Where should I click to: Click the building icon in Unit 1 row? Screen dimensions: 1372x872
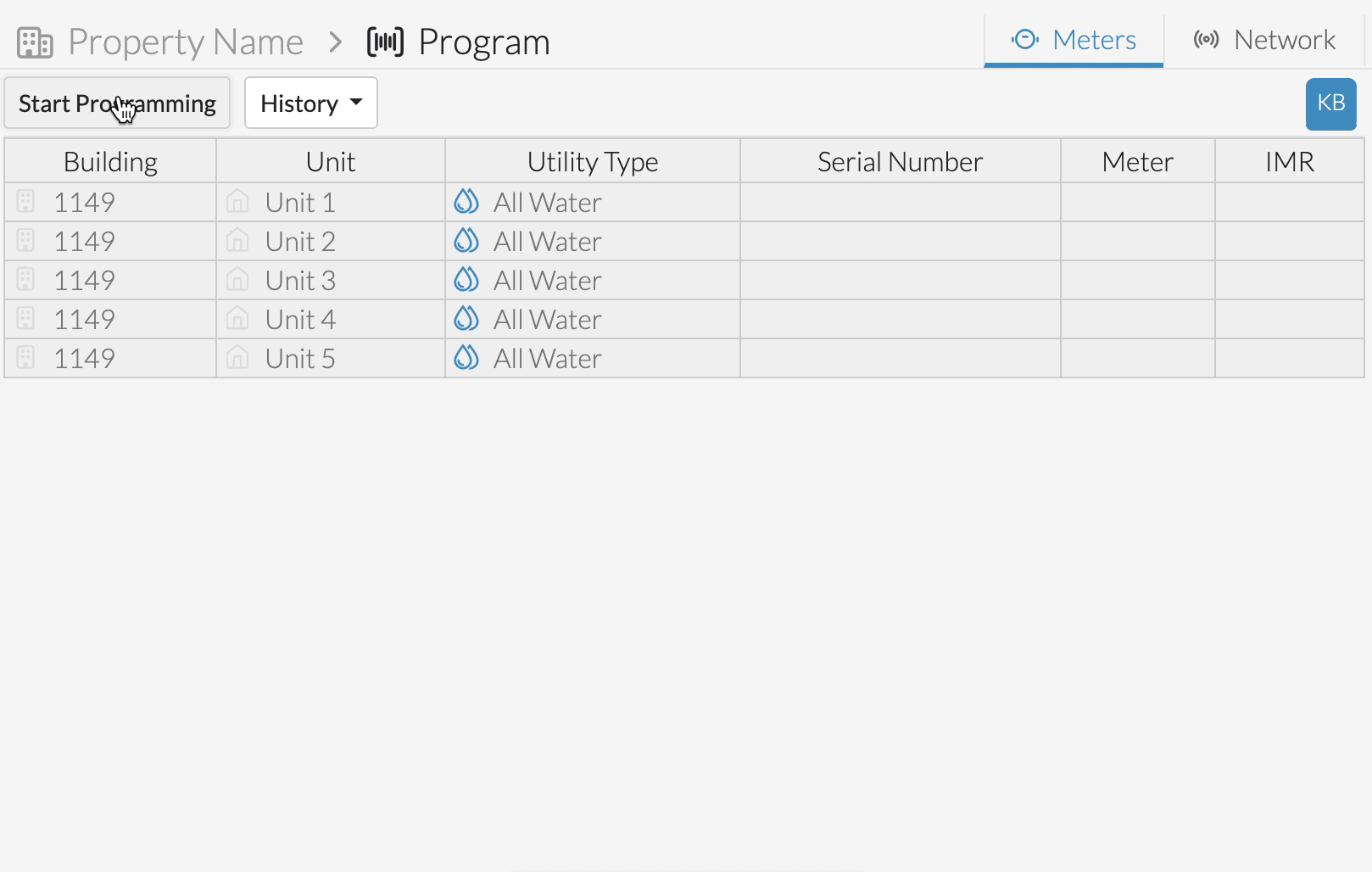click(25, 202)
